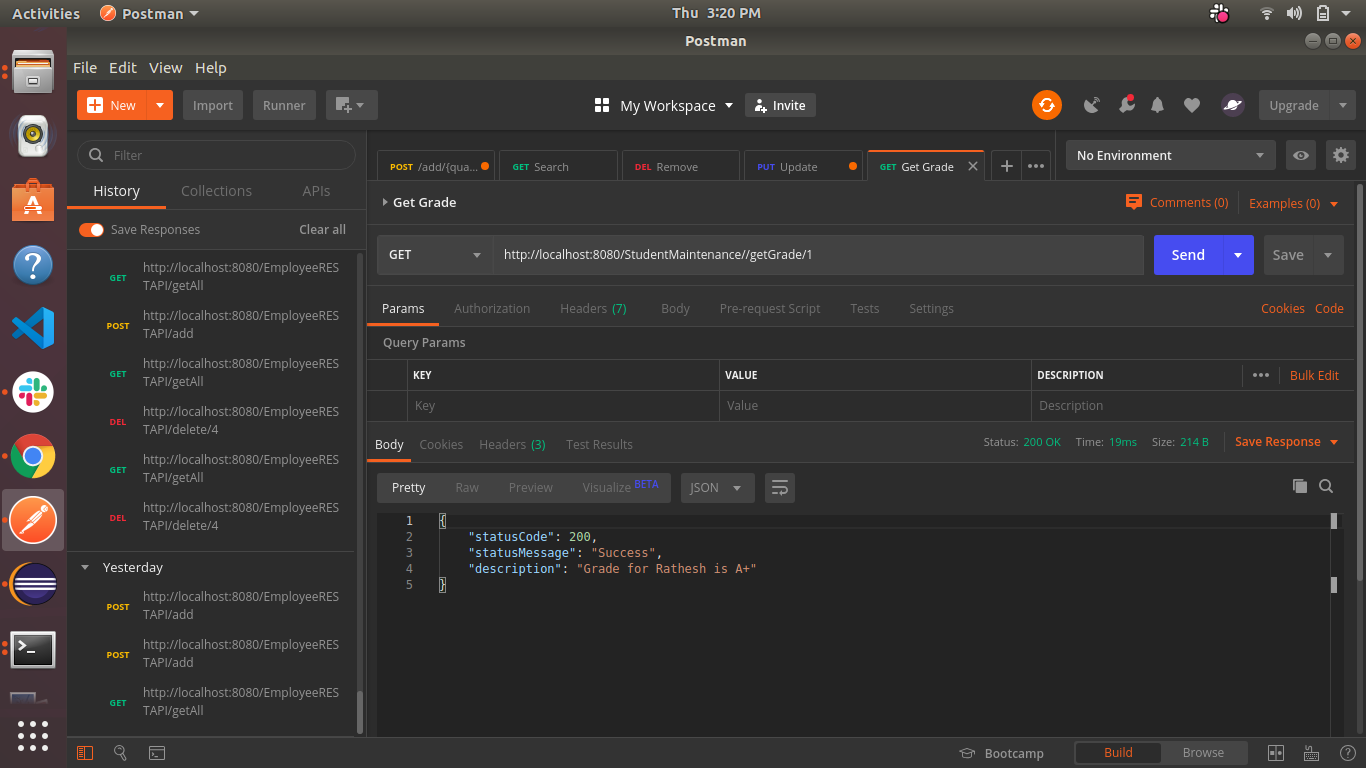Click the query param Key field
This screenshot has height=768, width=1366.
click(x=563, y=406)
